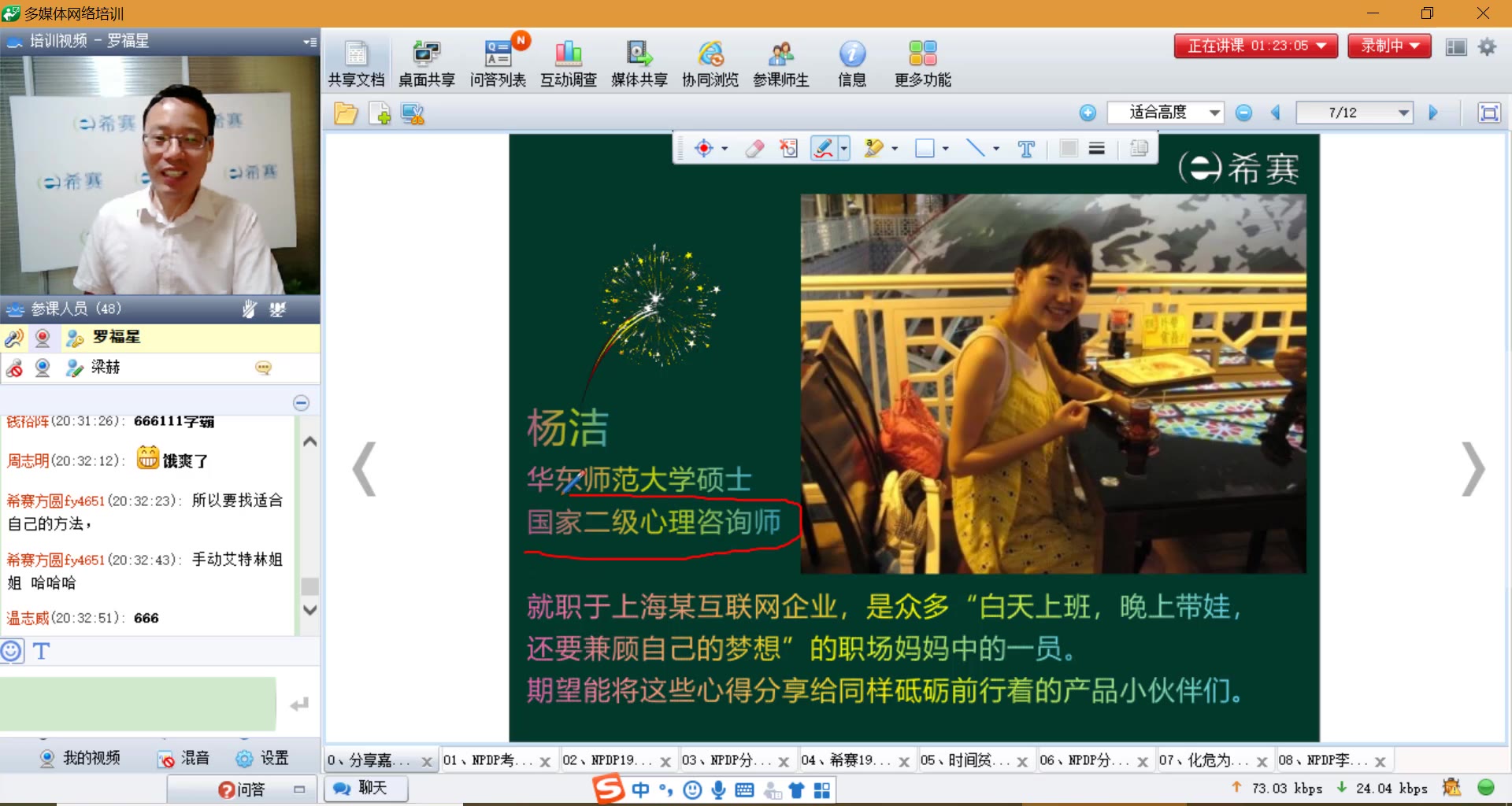Open 媒体共享 media sharing
The width and height of the screenshot is (1512, 806).
(x=639, y=63)
